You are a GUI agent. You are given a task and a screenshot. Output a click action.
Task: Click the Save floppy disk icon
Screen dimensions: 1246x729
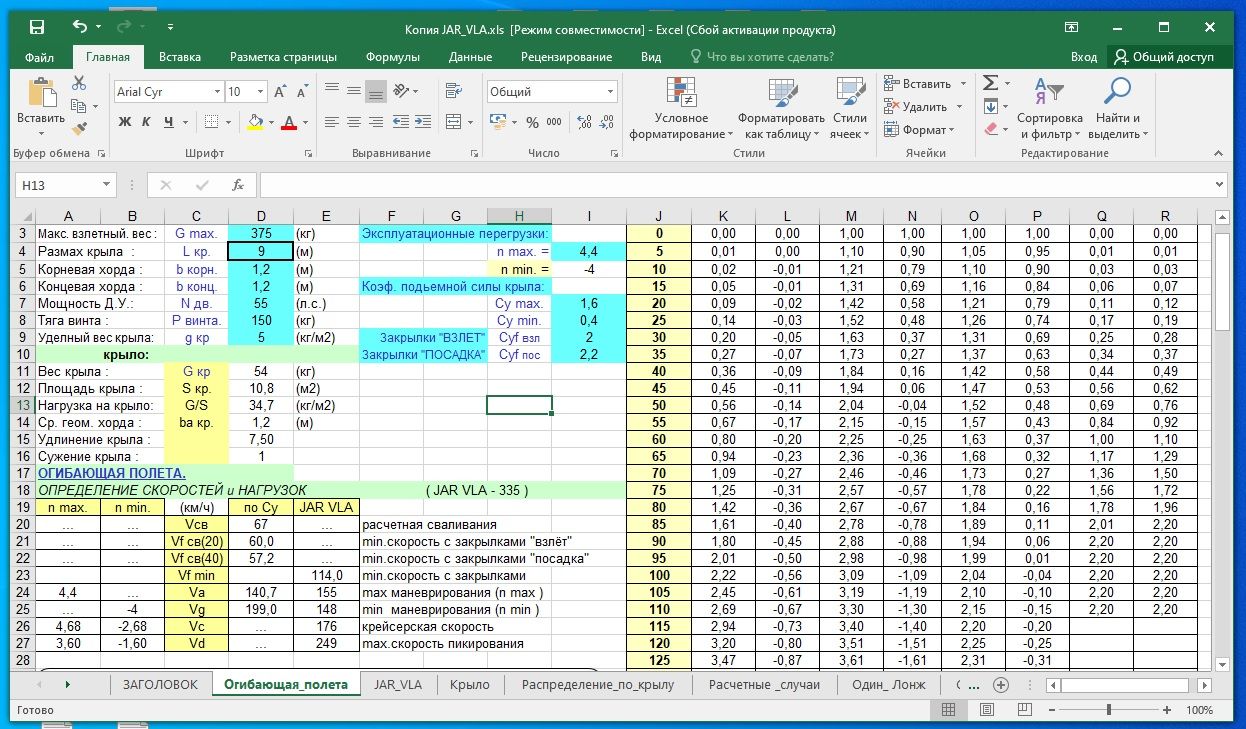pyautogui.click(x=37, y=28)
